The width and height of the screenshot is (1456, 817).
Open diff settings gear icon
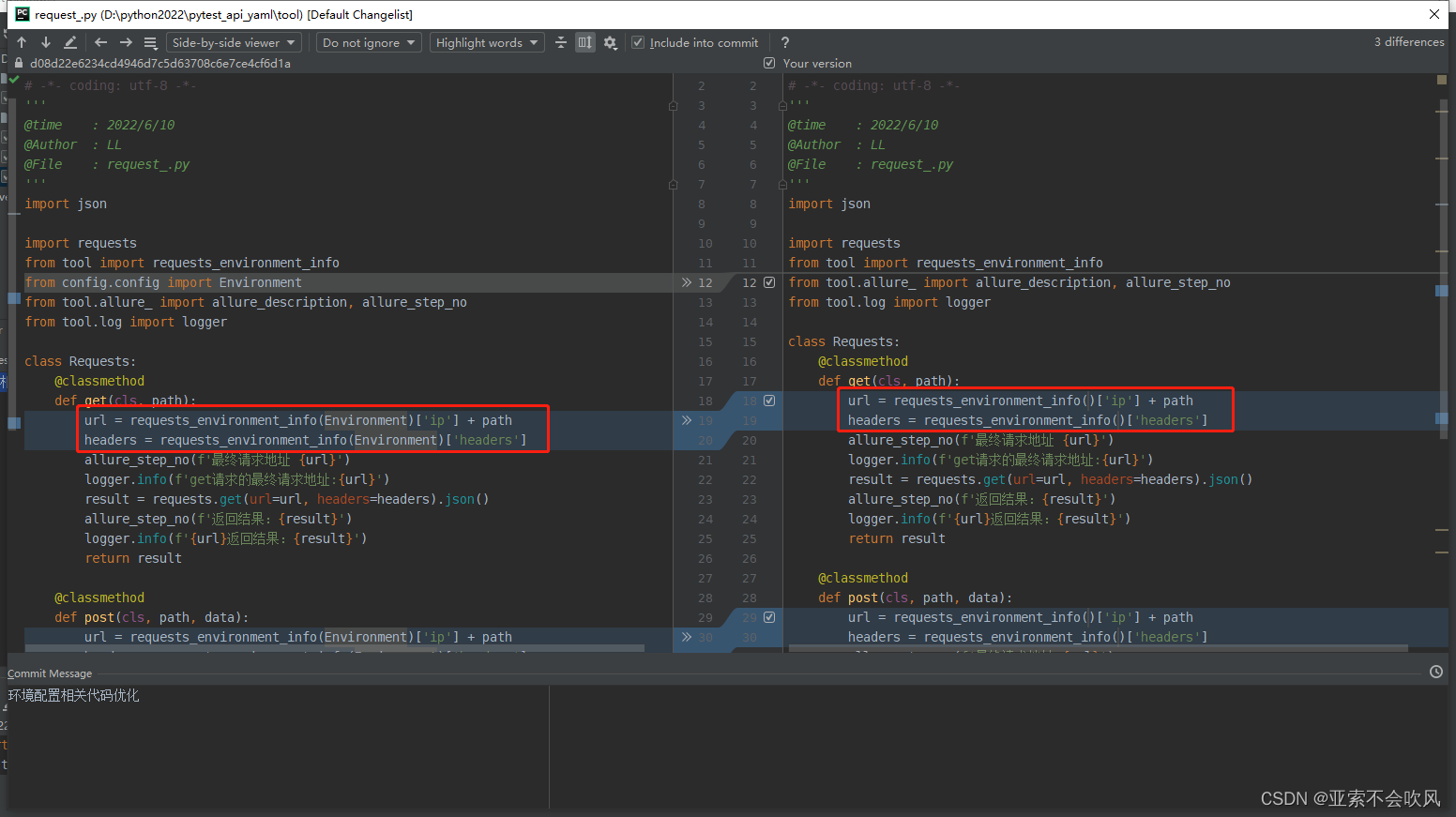[x=611, y=42]
